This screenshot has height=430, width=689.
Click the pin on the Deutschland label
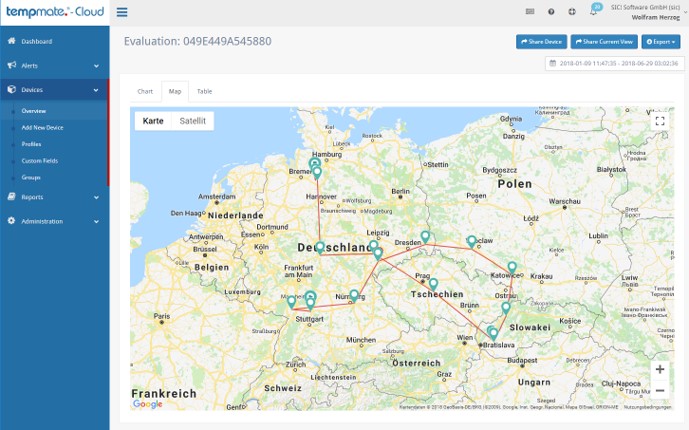point(320,248)
